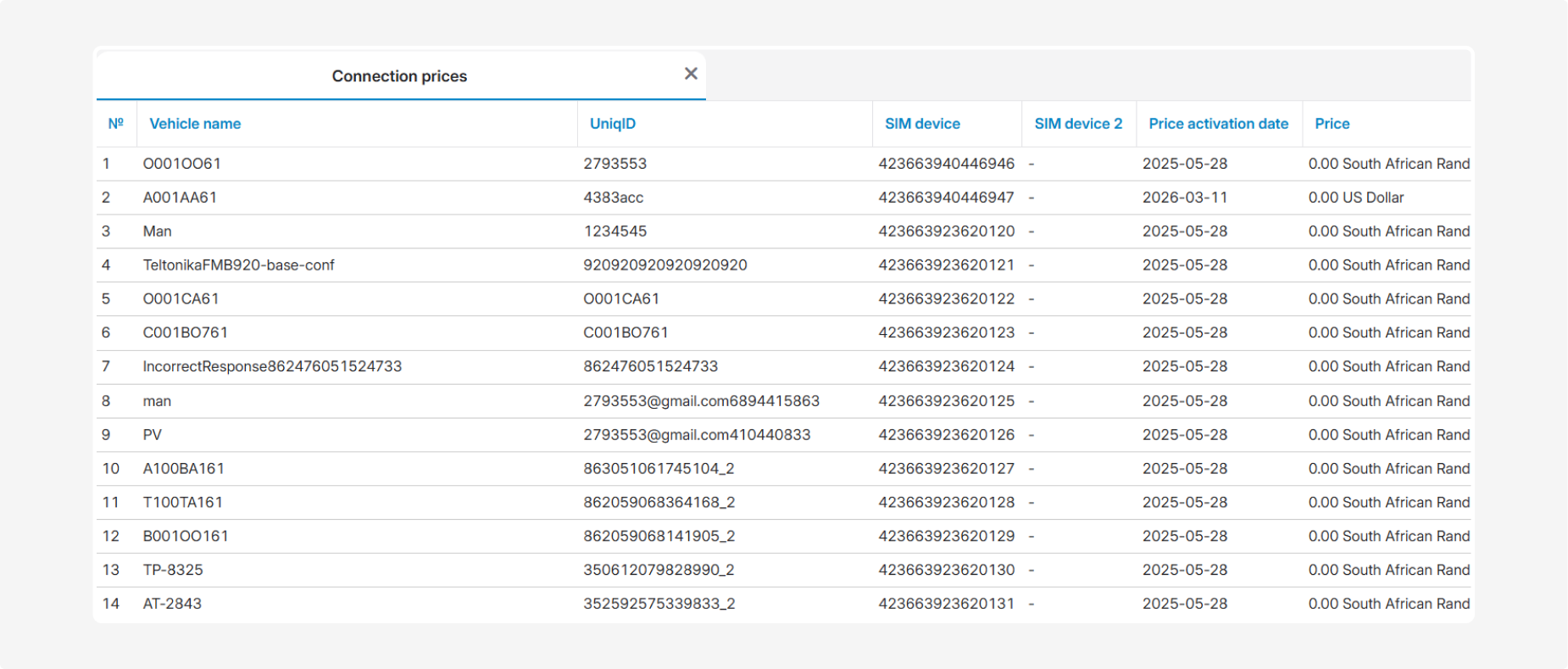Click SIM device 423663923620120
This screenshot has height=669, width=1568.
point(946,231)
